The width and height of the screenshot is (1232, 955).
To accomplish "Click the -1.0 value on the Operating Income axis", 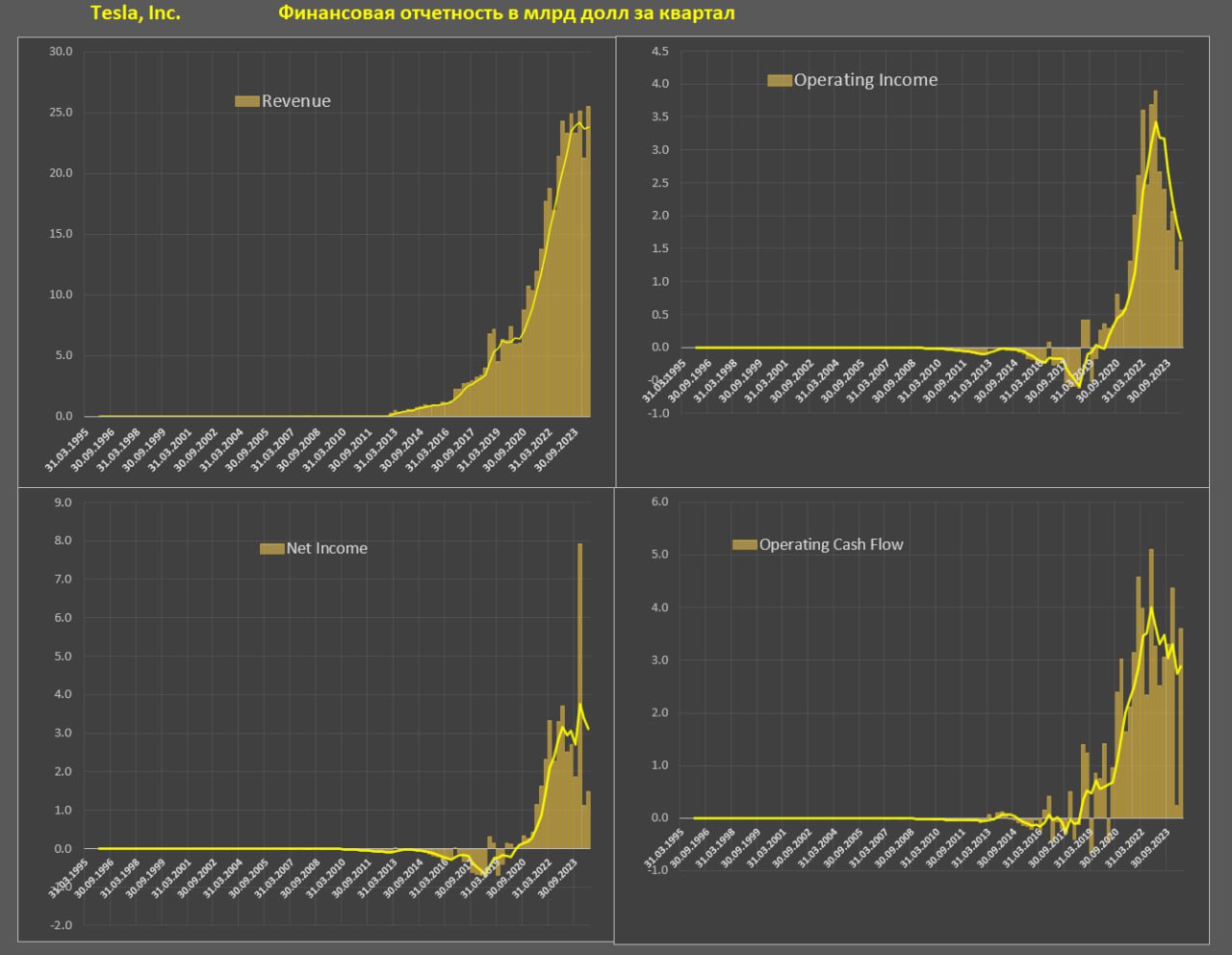I will [658, 413].
